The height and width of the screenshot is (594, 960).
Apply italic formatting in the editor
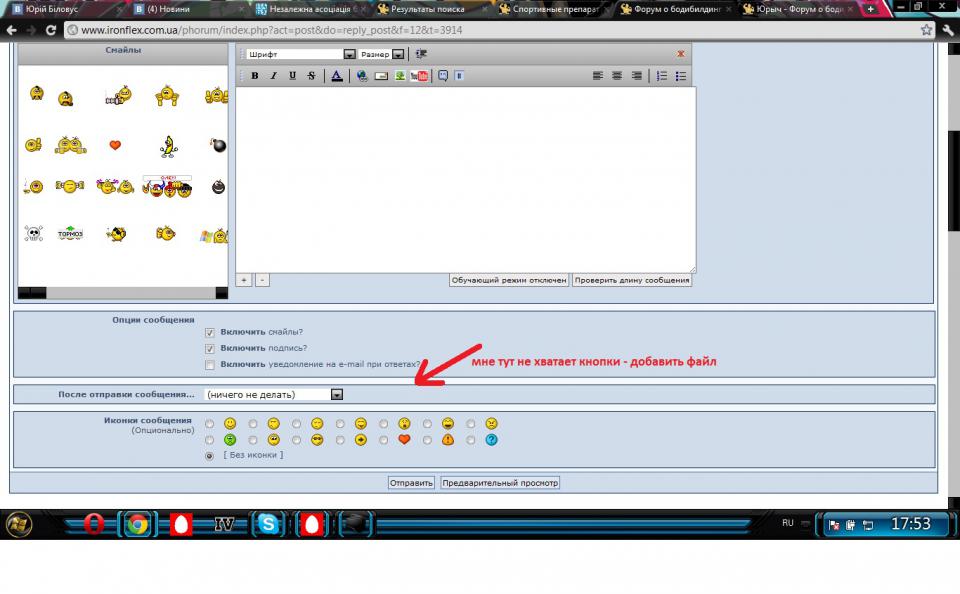(273, 76)
